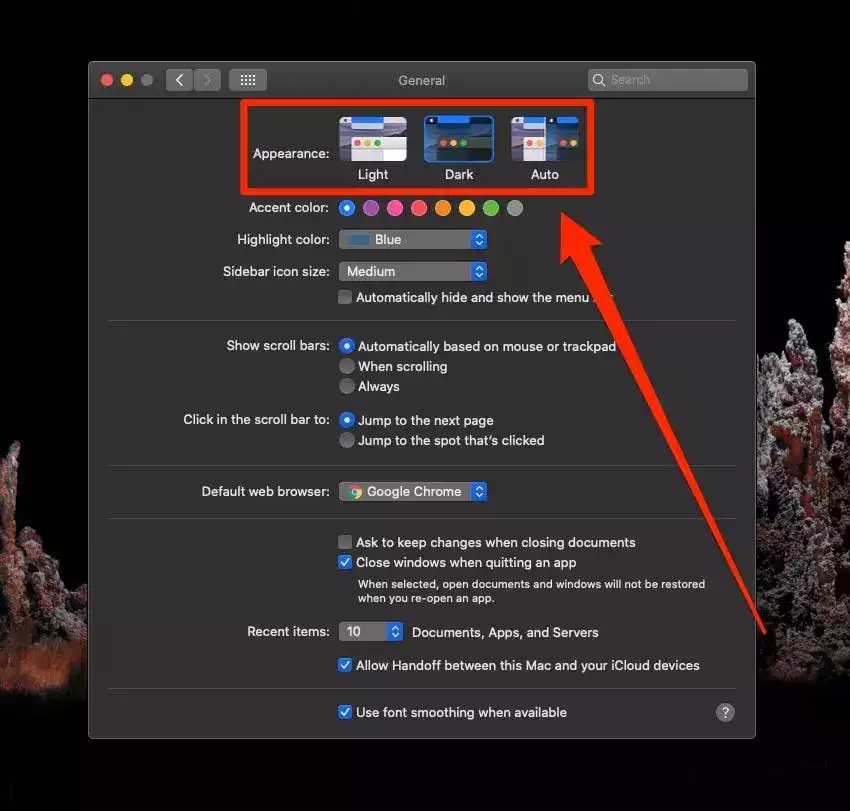This screenshot has height=811, width=850.
Task: Click the Dark label under the appearance options
Action: pos(459,175)
